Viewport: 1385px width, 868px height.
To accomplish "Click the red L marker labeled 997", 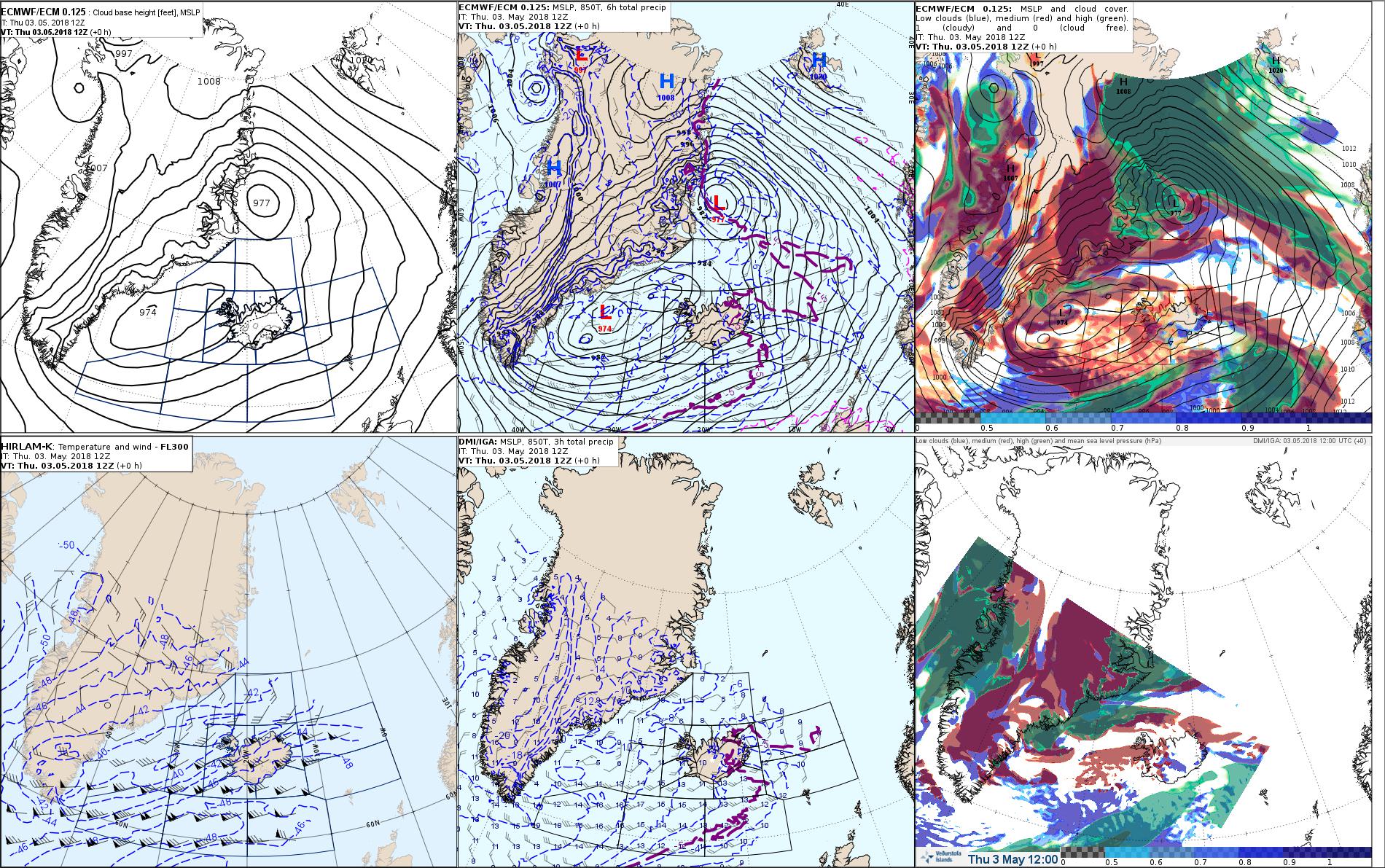I will (x=581, y=55).
